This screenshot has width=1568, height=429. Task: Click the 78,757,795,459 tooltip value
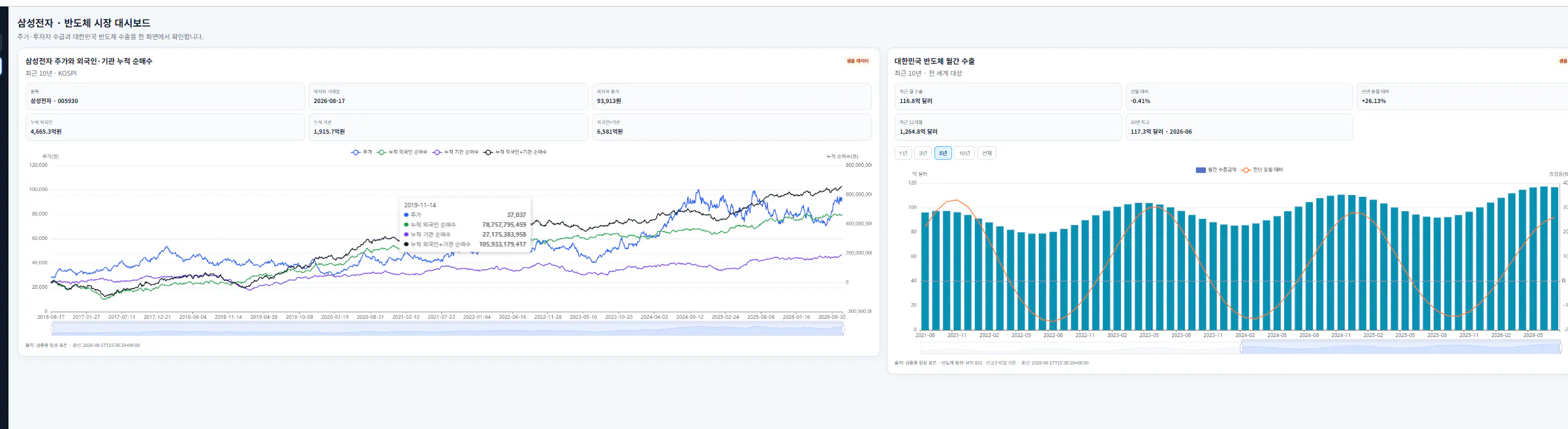click(504, 225)
